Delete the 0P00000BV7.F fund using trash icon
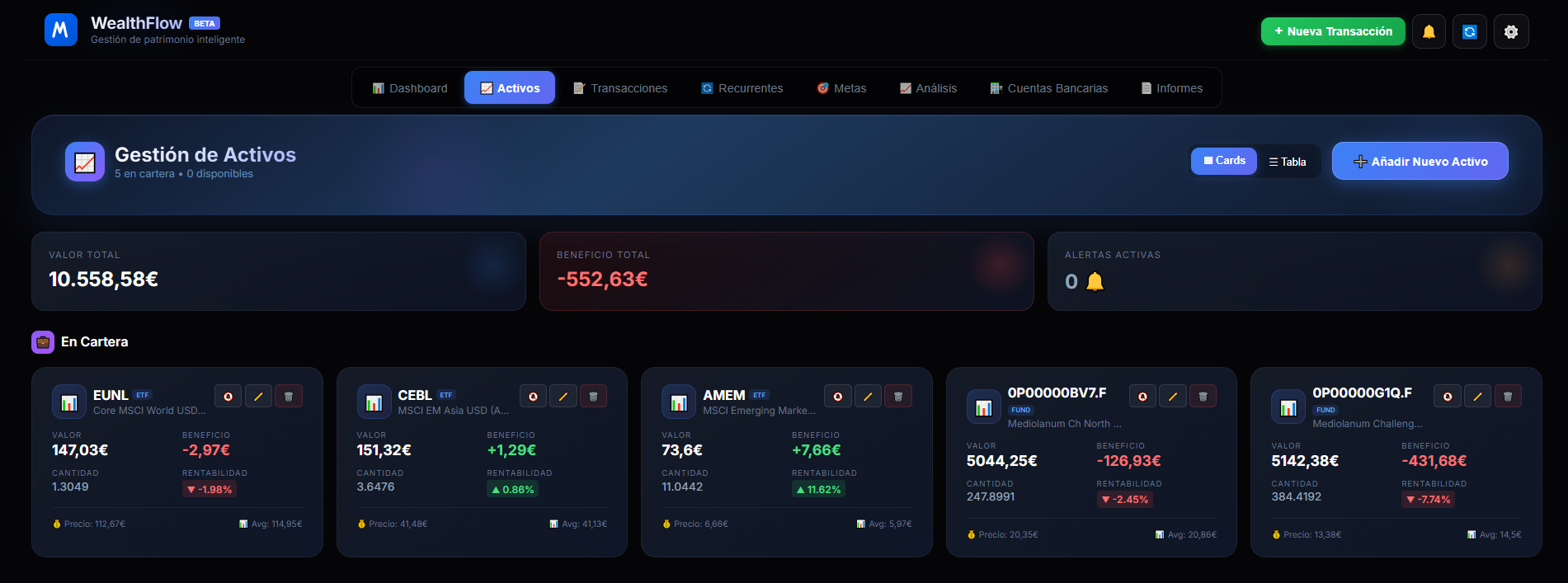 click(x=1203, y=397)
